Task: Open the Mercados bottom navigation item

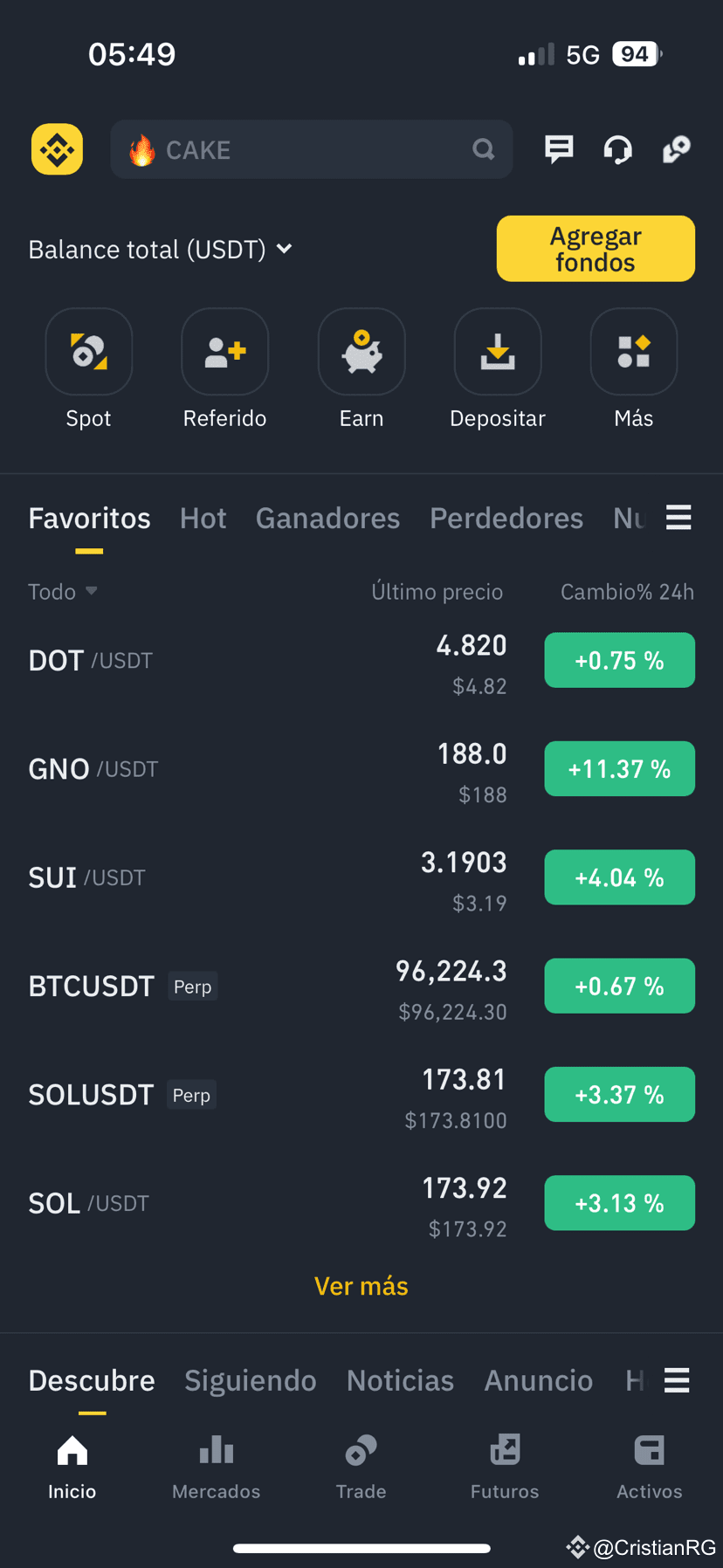Action: 217,1468
